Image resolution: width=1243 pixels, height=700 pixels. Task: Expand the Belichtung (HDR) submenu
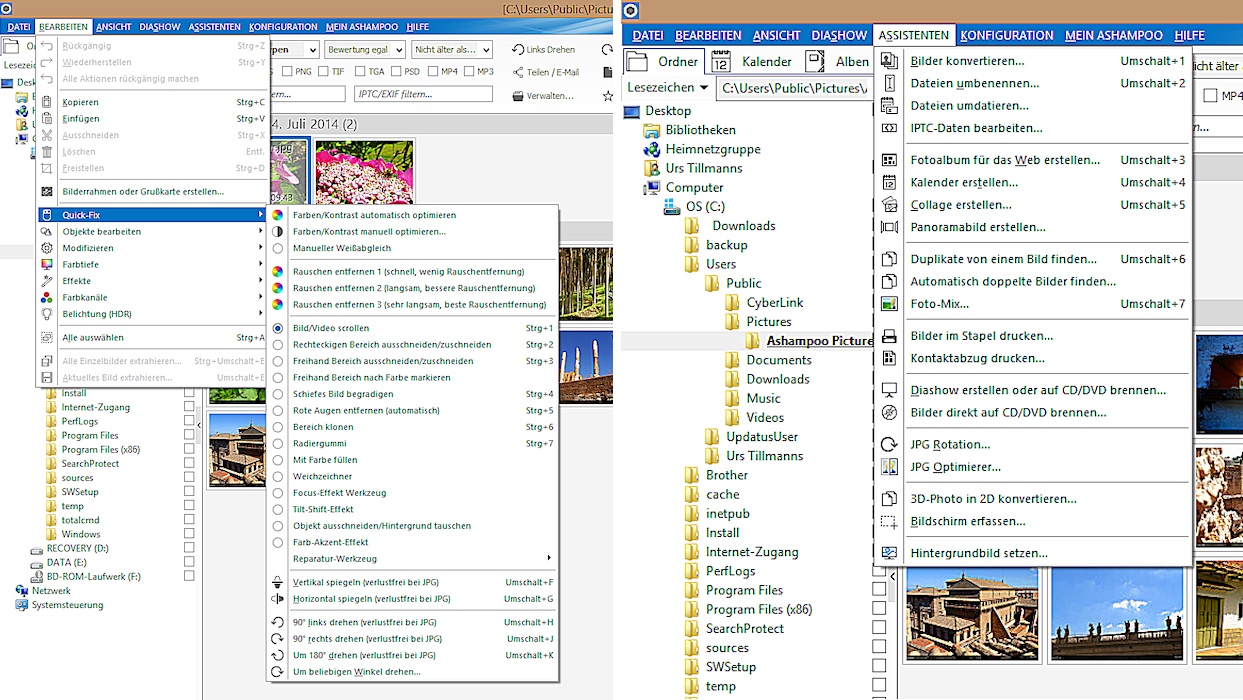coord(153,313)
